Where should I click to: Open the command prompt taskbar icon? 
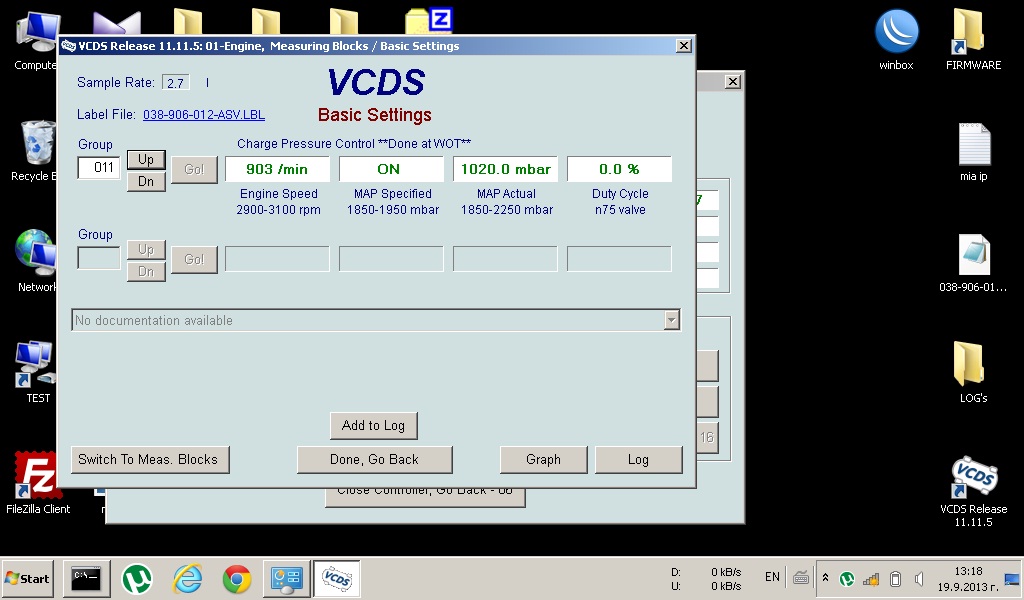point(87,578)
